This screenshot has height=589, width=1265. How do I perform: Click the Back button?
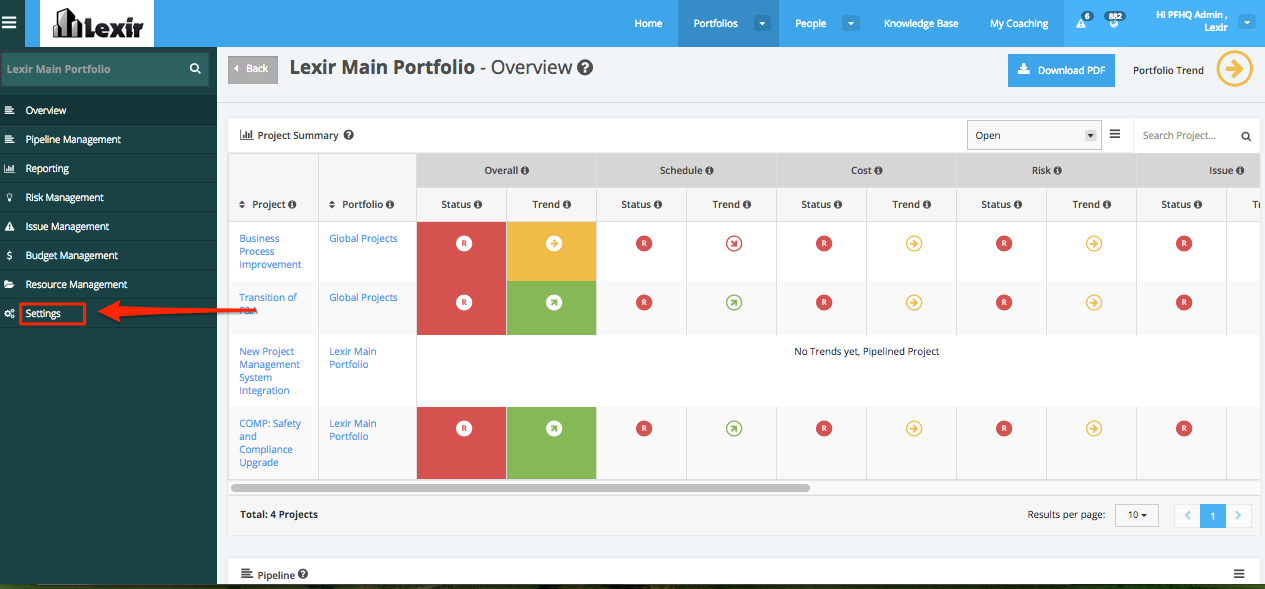[x=253, y=69]
